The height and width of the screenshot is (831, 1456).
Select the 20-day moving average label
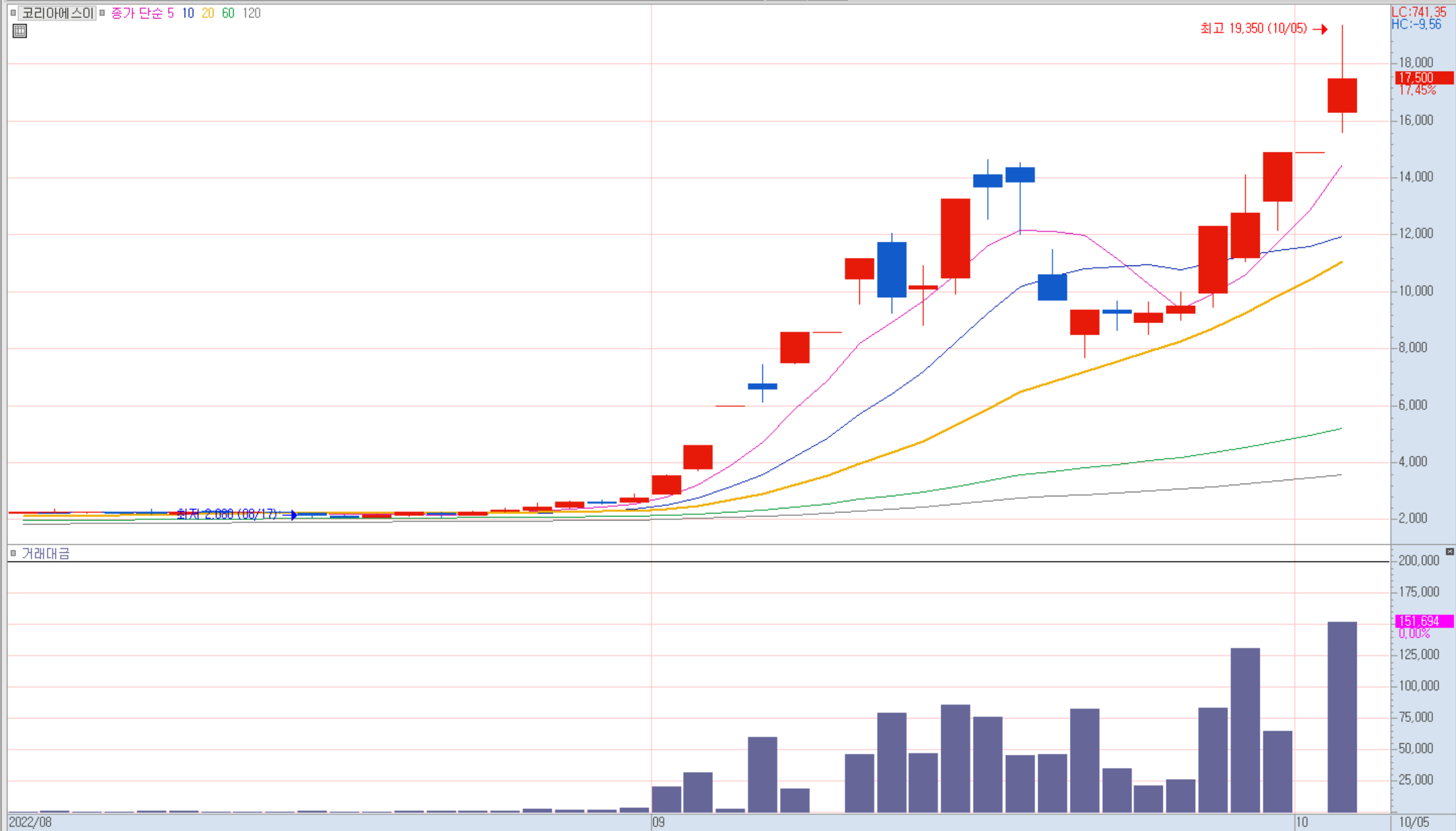point(208,13)
